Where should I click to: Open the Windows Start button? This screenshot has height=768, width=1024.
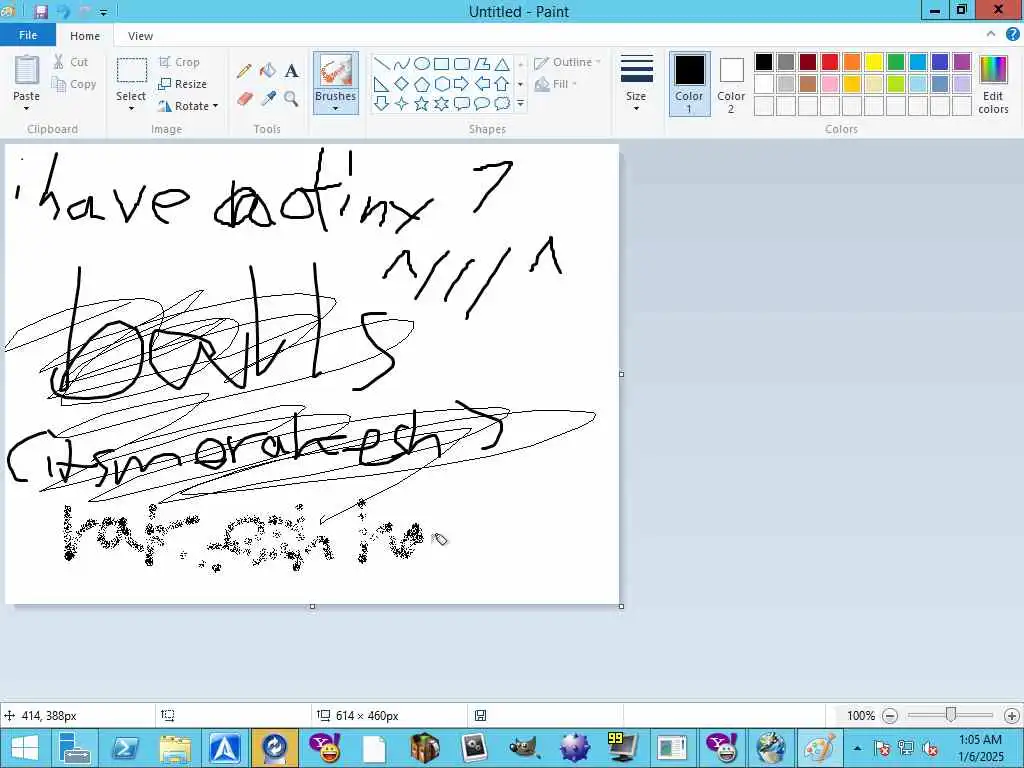25,748
